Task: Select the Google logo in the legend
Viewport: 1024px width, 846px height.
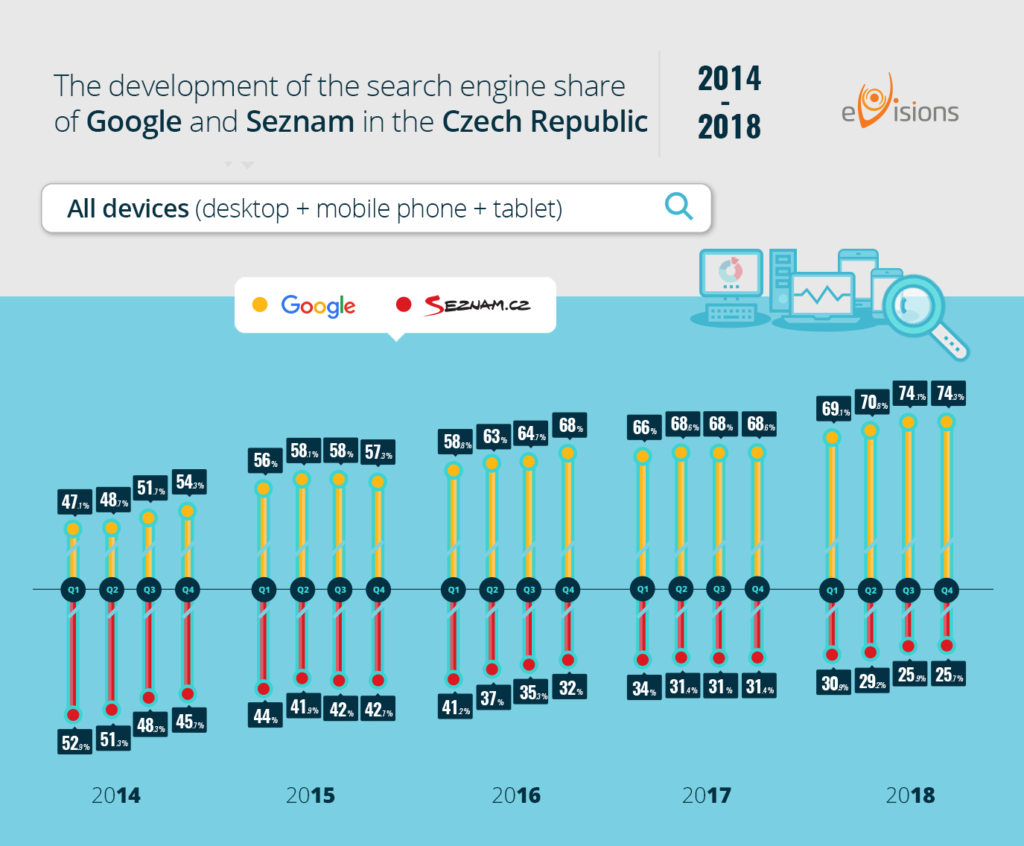Action: coord(318,305)
